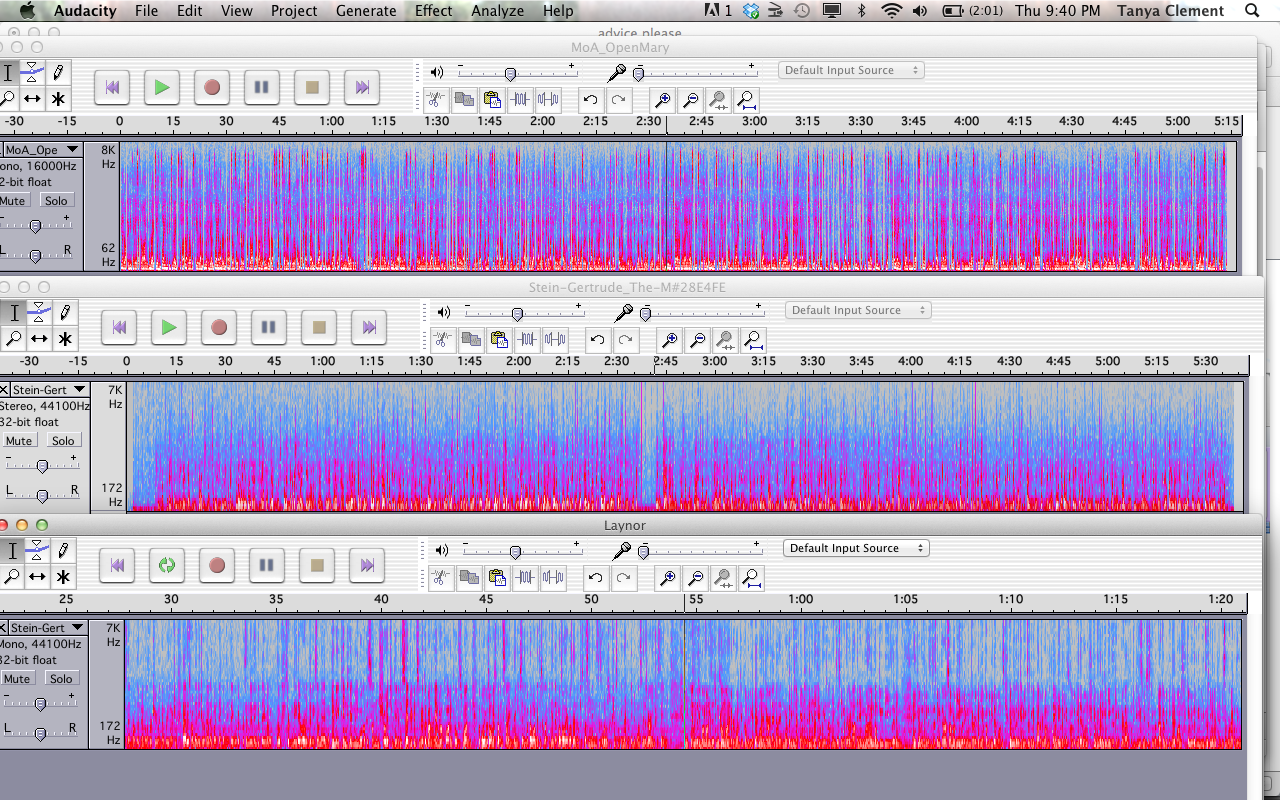Open Spotlight search in menu bar
The image size is (1280, 800).
(x=1253, y=11)
